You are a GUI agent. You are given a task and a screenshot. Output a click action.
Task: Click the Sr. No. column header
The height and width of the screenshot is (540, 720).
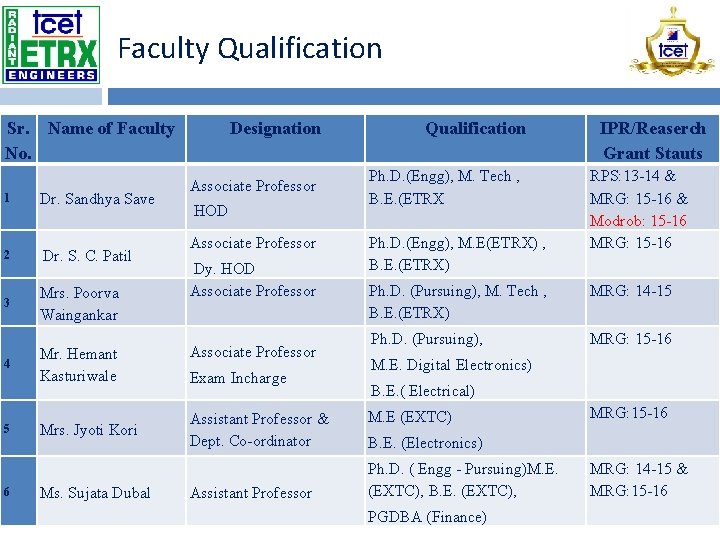tap(18, 140)
